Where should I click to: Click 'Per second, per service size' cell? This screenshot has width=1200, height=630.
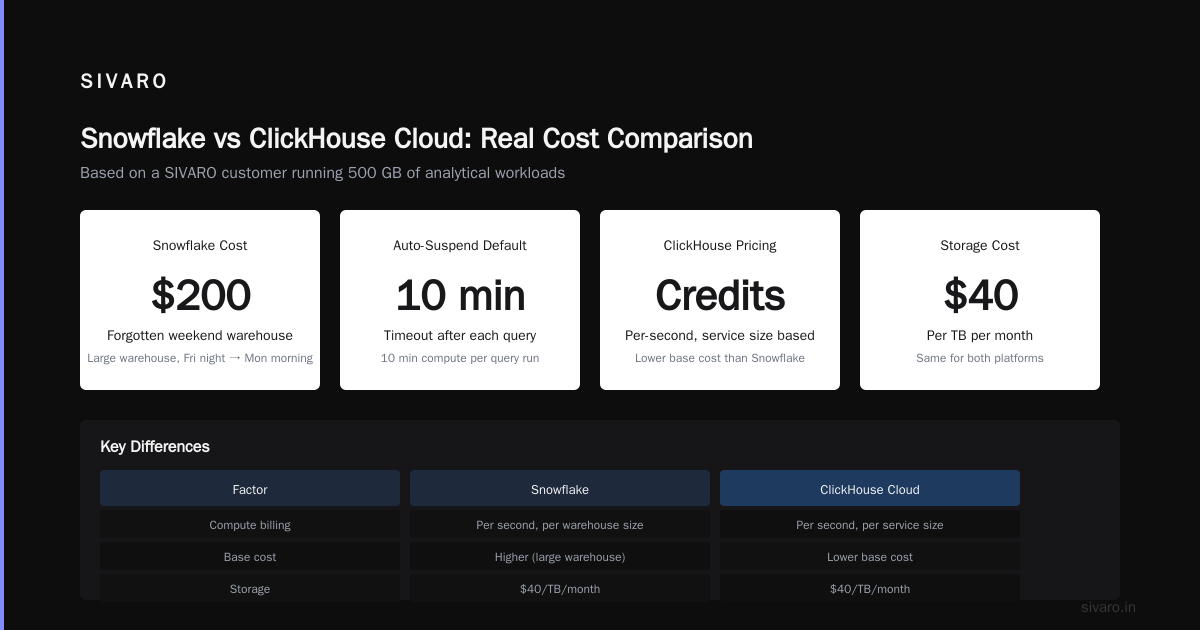point(870,525)
